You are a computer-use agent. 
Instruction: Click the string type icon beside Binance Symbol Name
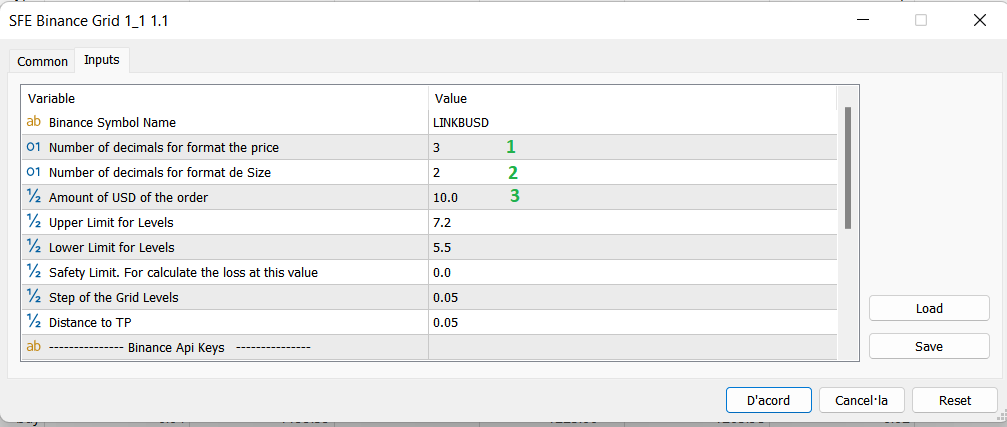click(33, 122)
